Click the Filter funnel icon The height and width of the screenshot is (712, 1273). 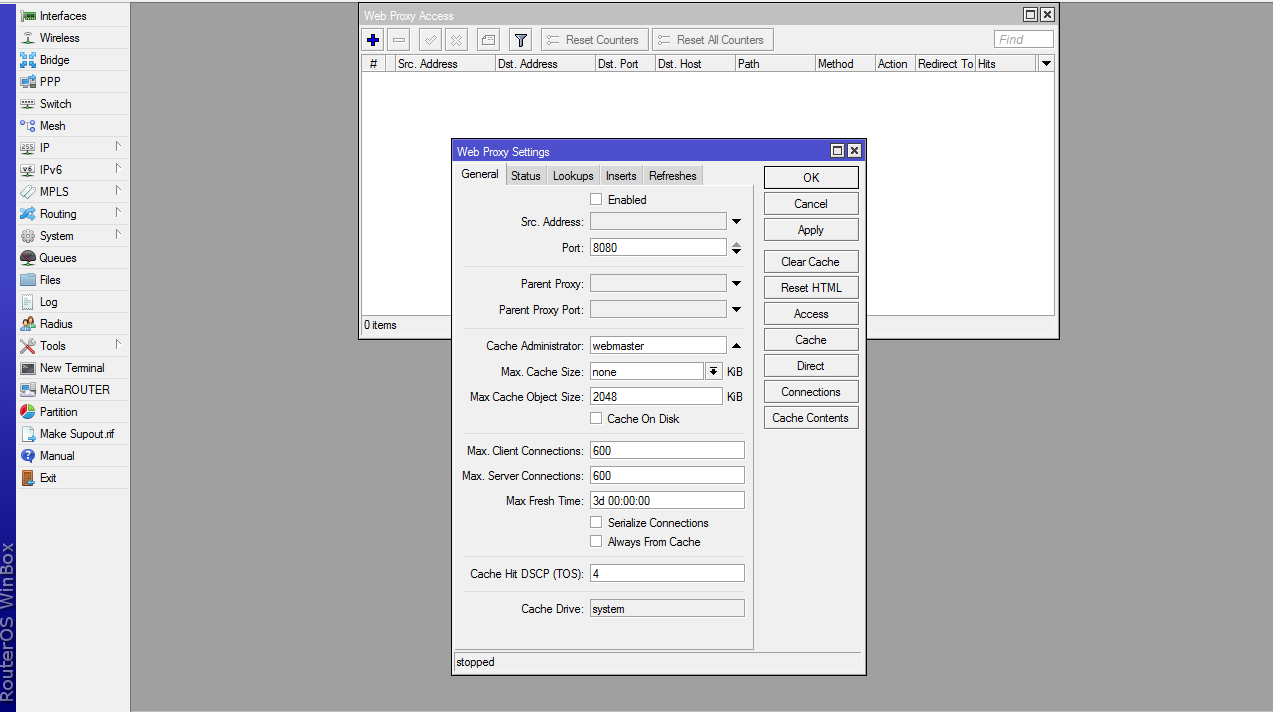point(520,40)
